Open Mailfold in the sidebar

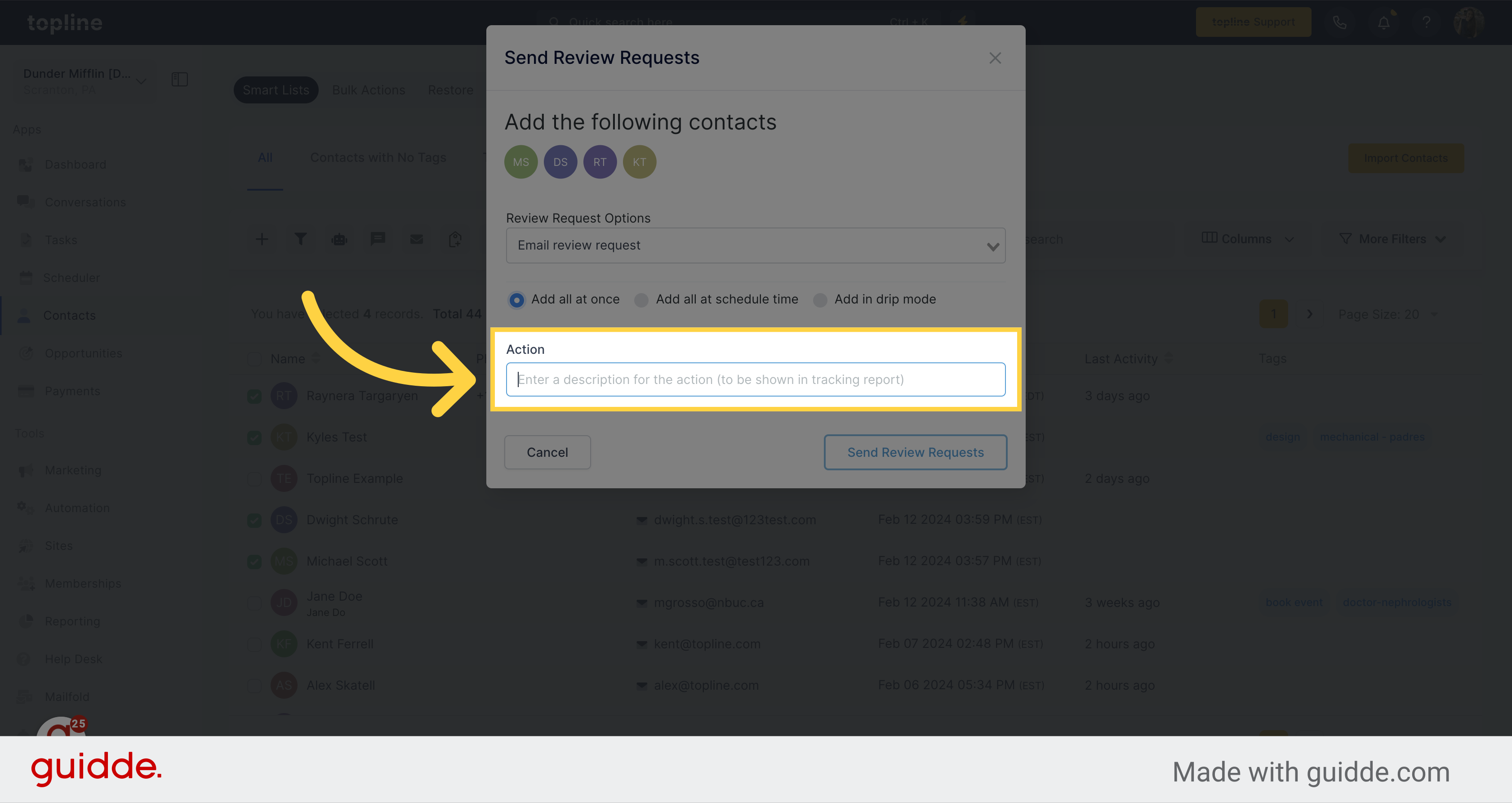(x=67, y=697)
